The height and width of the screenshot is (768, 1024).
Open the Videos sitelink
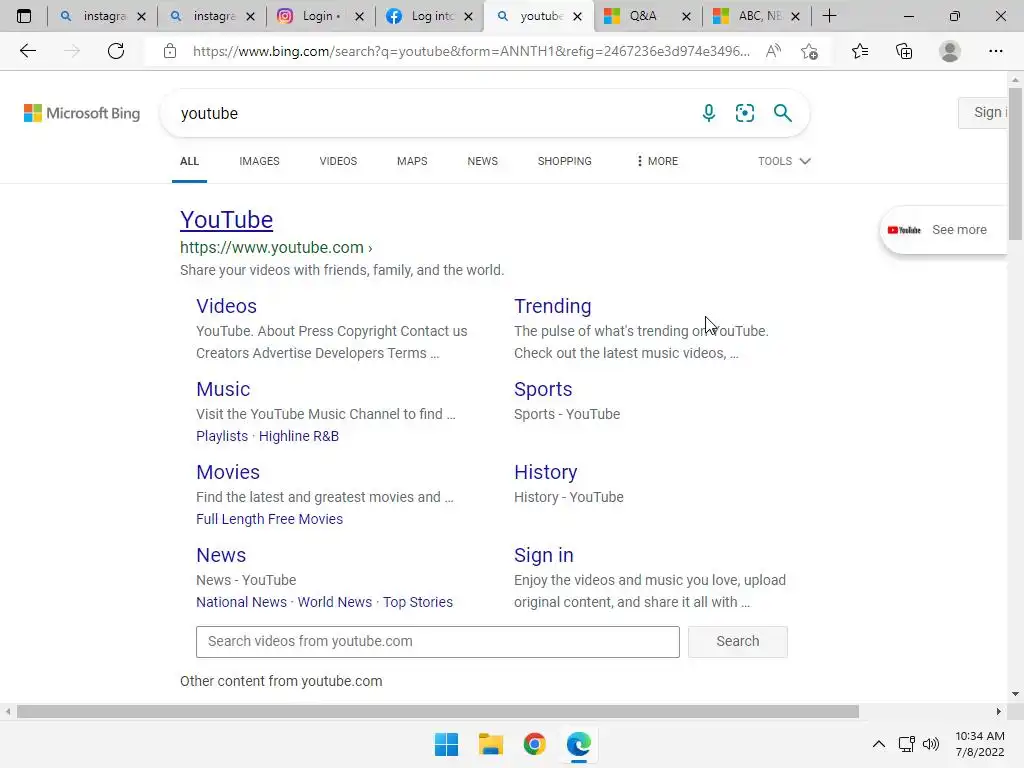pyautogui.click(x=227, y=306)
